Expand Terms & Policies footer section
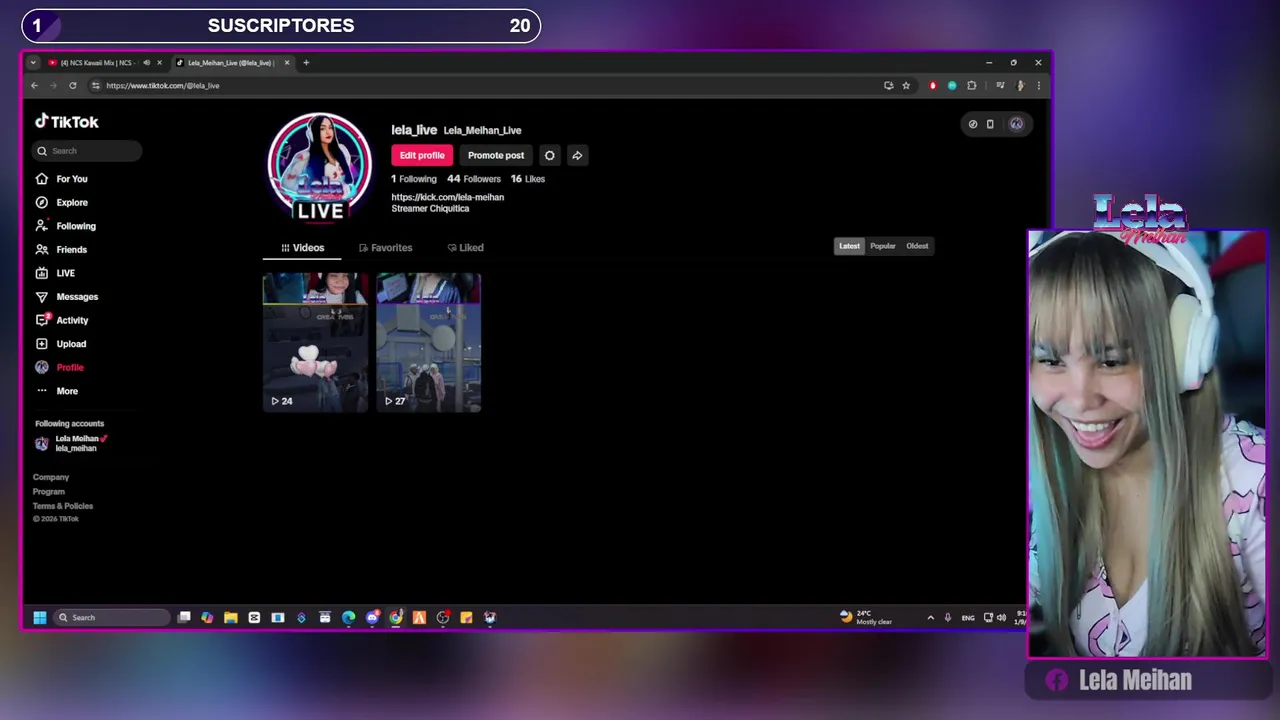The height and width of the screenshot is (720, 1280). 63,506
